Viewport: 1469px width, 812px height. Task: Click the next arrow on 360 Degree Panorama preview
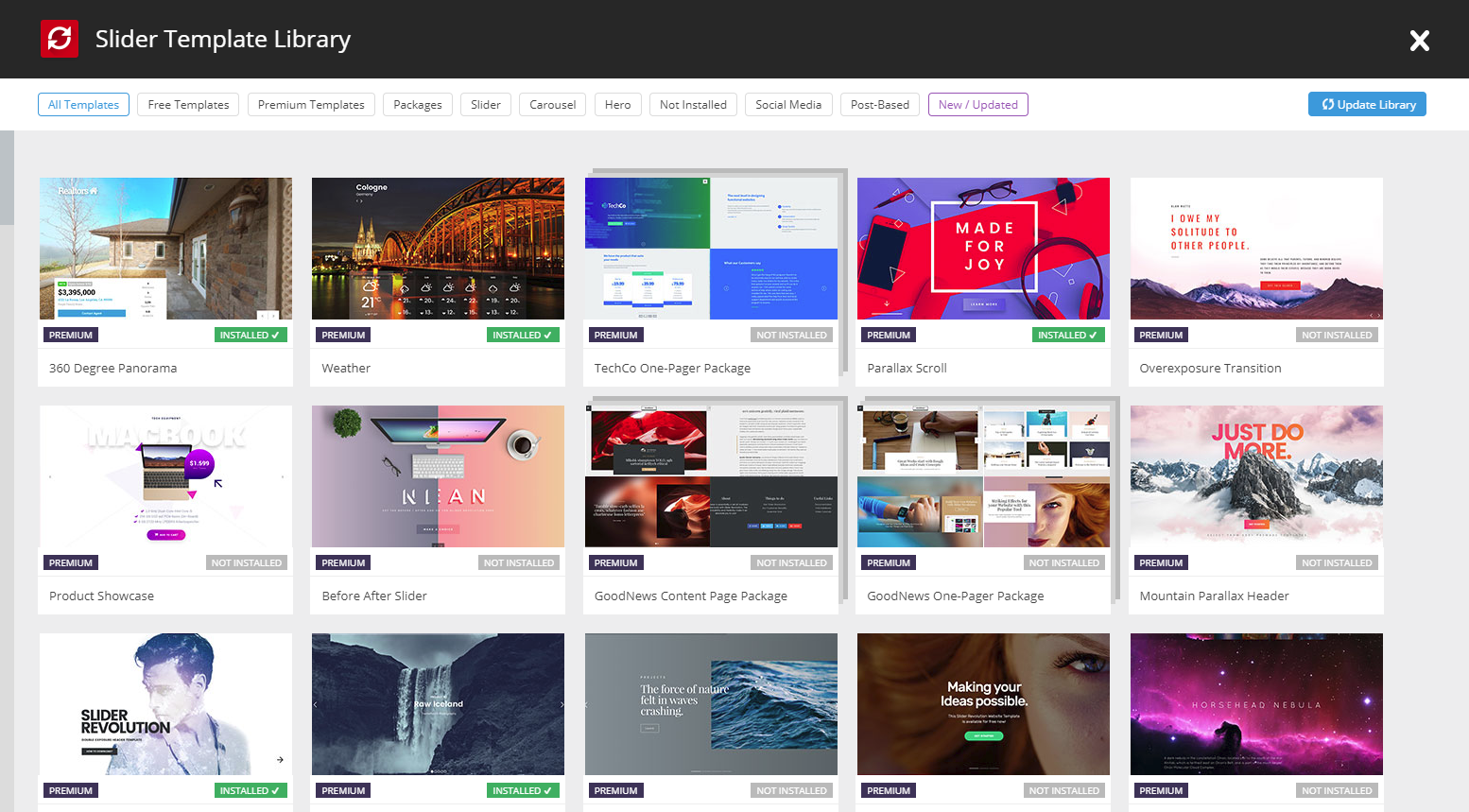click(x=273, y=316)
